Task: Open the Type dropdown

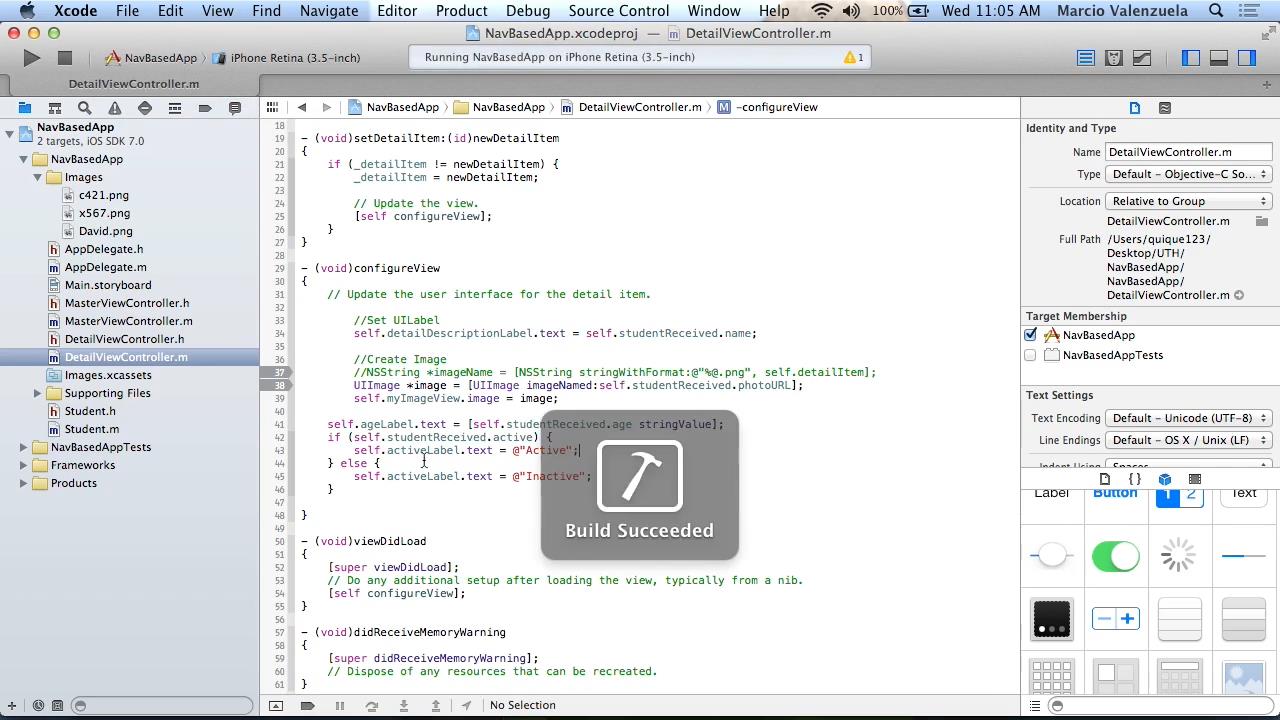Action: (1189, 174)
